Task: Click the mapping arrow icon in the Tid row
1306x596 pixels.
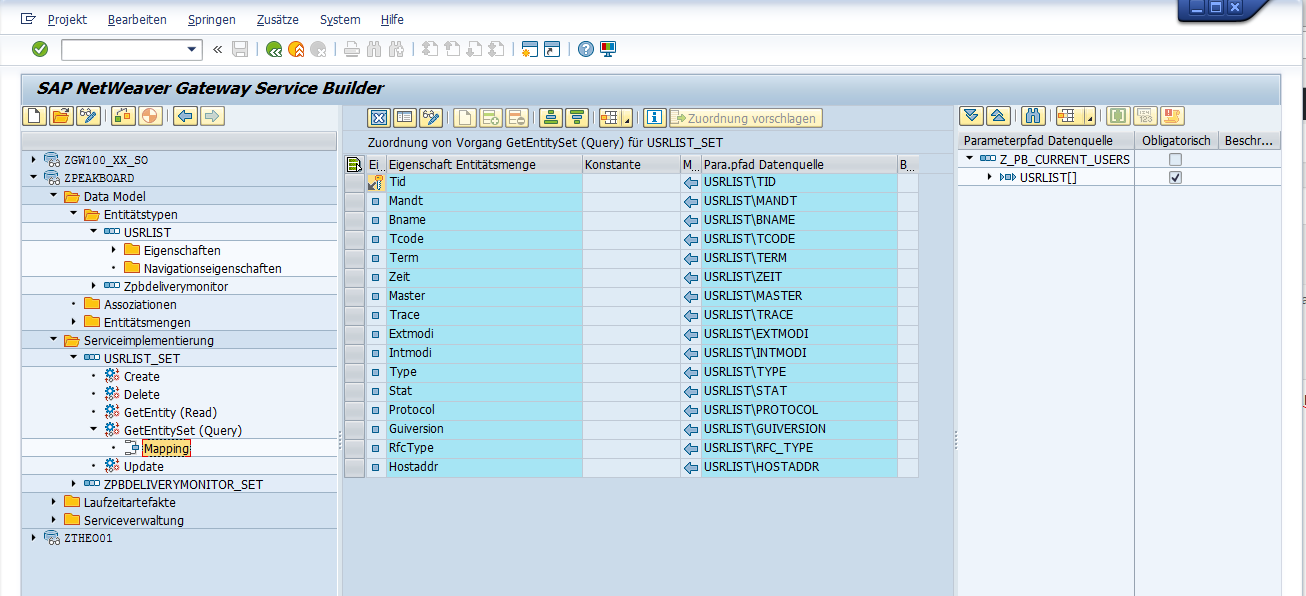Action: click(690, 182)
